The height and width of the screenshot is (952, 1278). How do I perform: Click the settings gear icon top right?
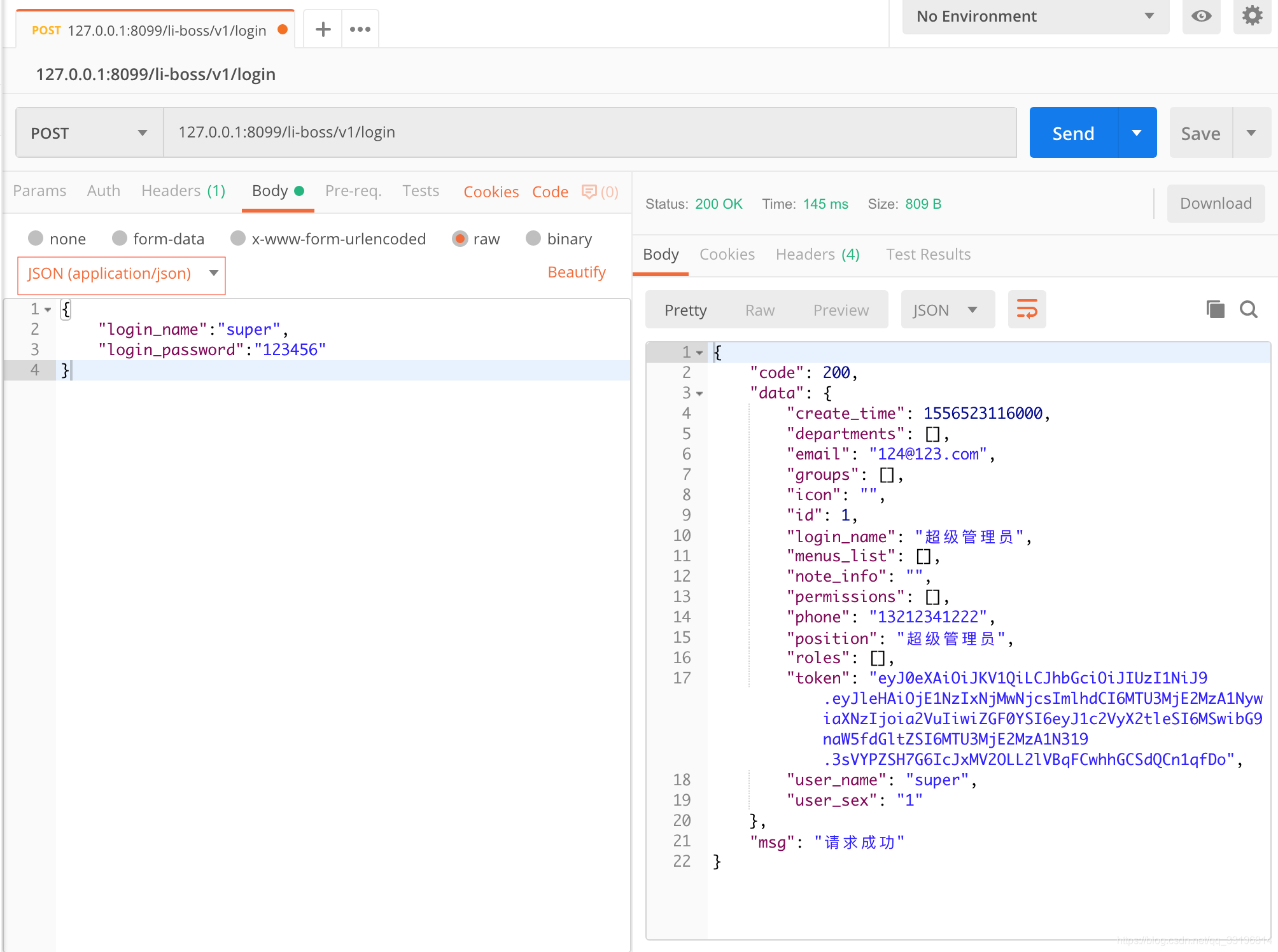click(1252, 15)
